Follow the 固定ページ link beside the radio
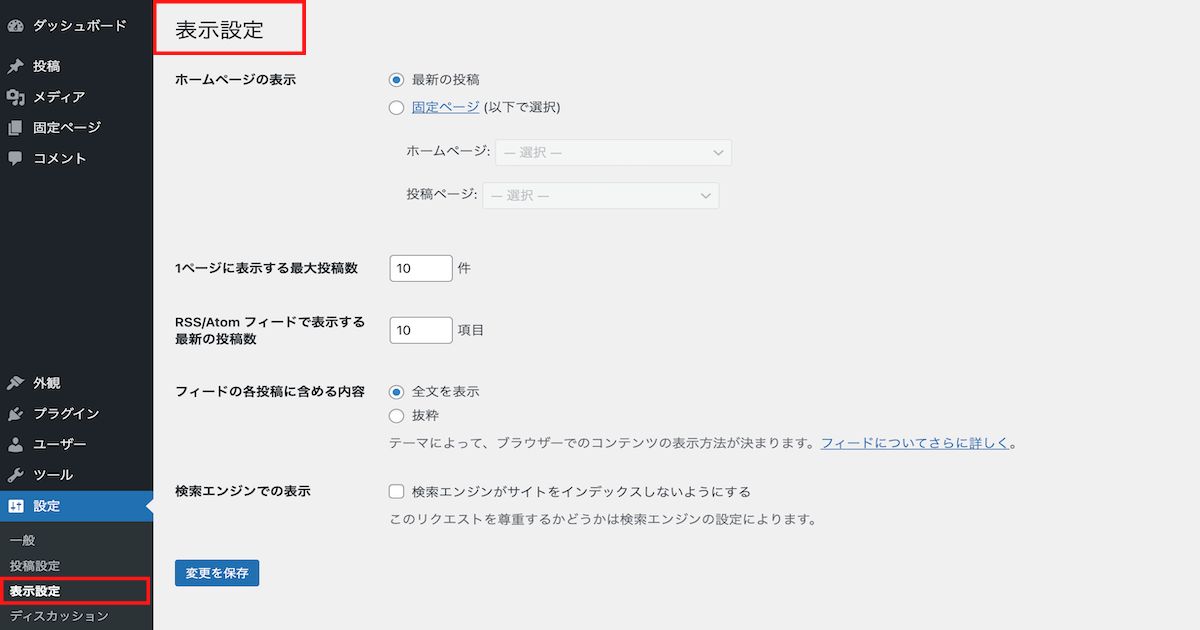The height and width of the screenshot is (630, 1200). (446, 107)
